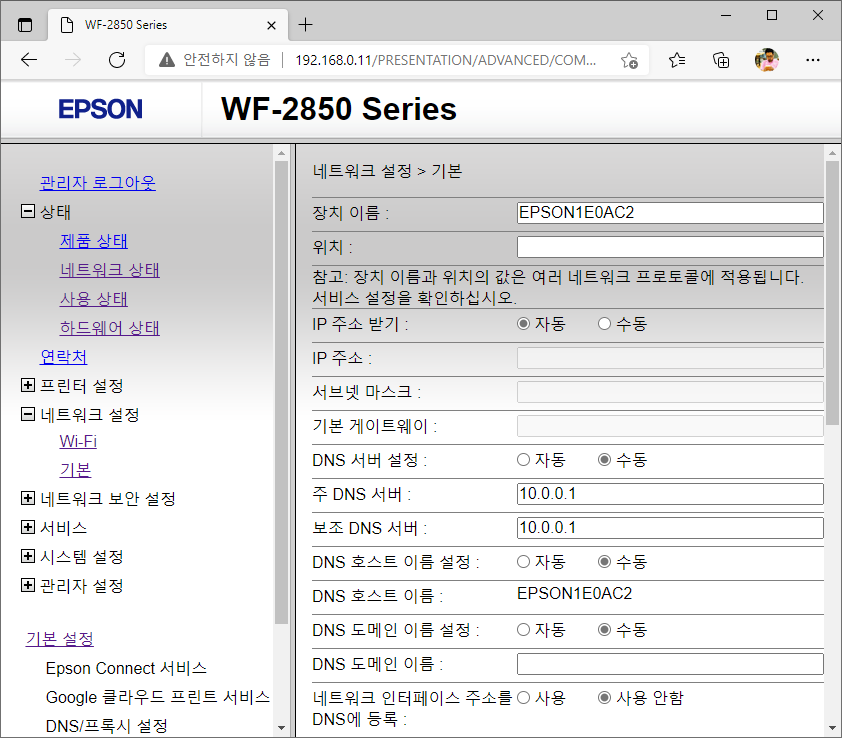This screenshot has height=738, width=842.
Task: Open the profile avatar
Action: (x=767, y=60)
